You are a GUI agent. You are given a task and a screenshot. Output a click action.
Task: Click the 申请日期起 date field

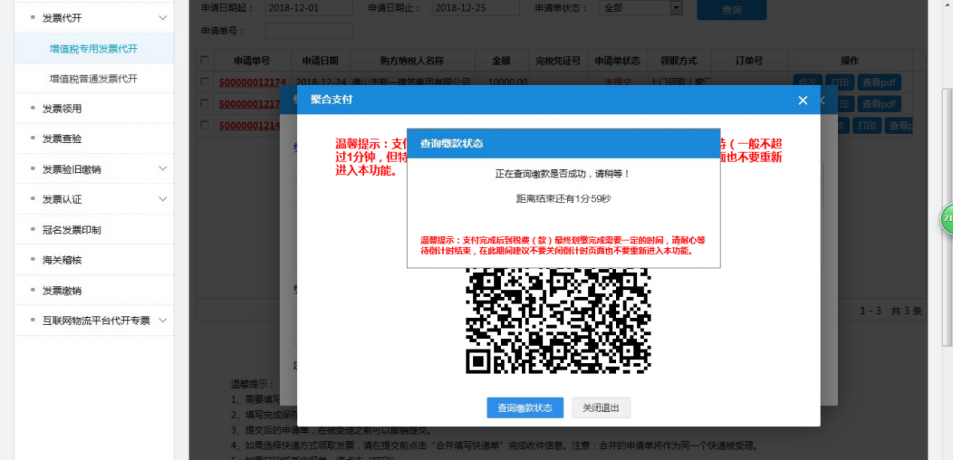[x=309, y=9]
